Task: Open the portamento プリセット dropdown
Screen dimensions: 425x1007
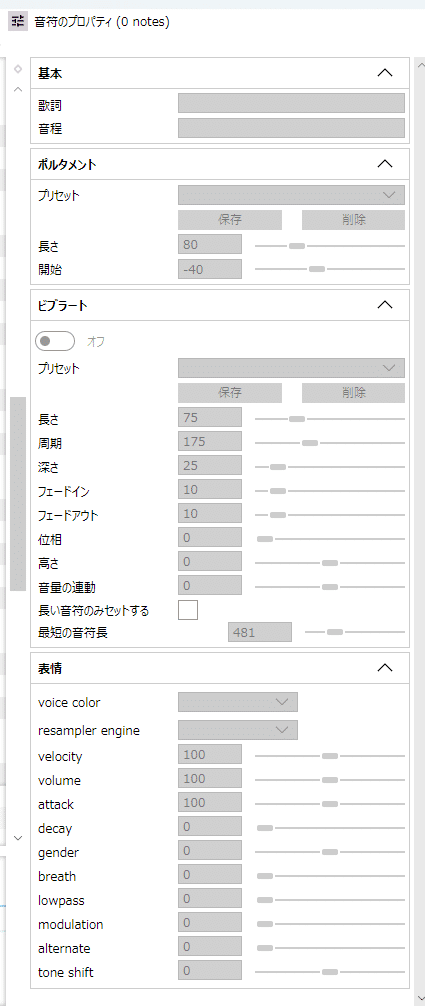Action: (x=291, y=195)
